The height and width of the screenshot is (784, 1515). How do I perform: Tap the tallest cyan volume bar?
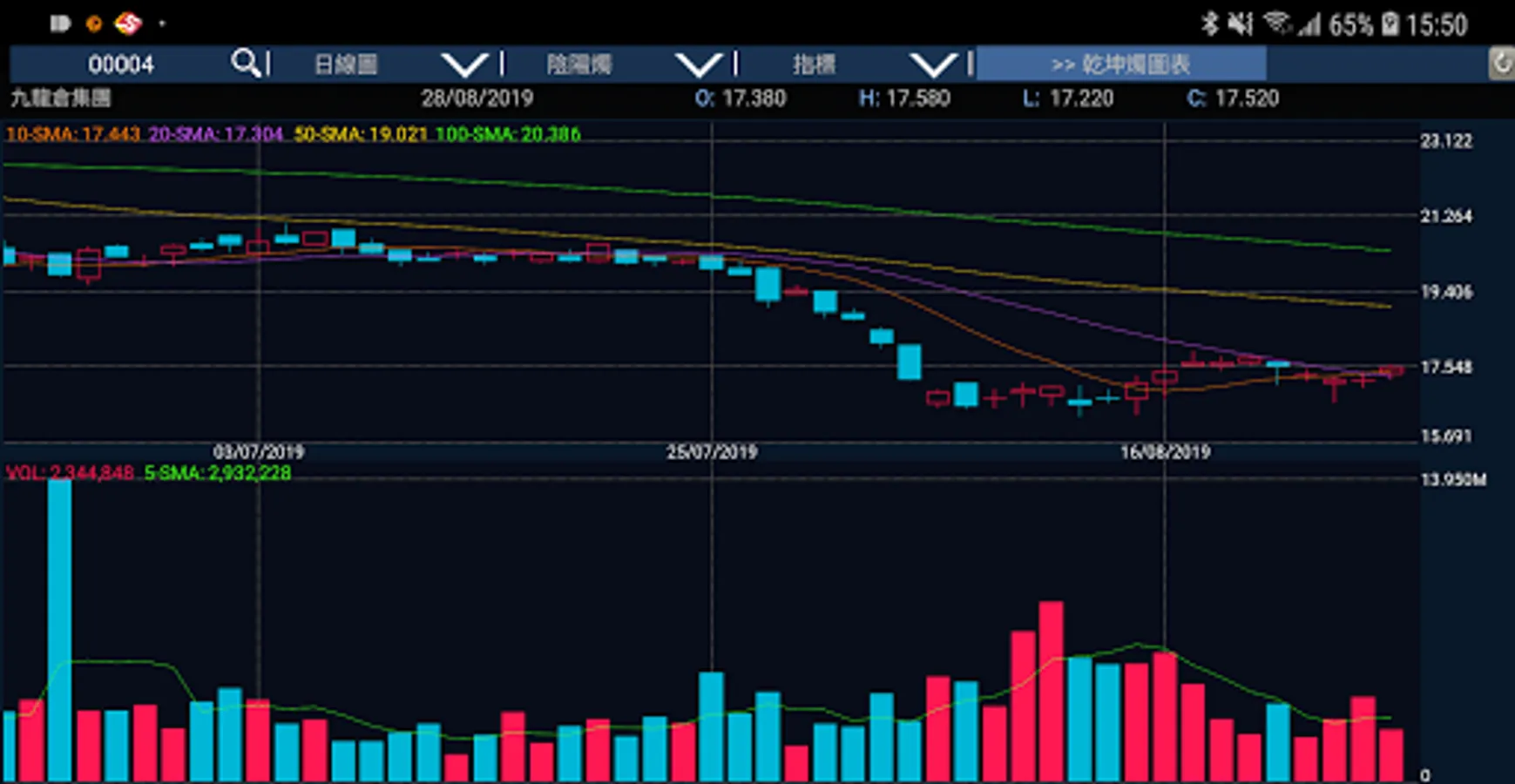point(59,629)
